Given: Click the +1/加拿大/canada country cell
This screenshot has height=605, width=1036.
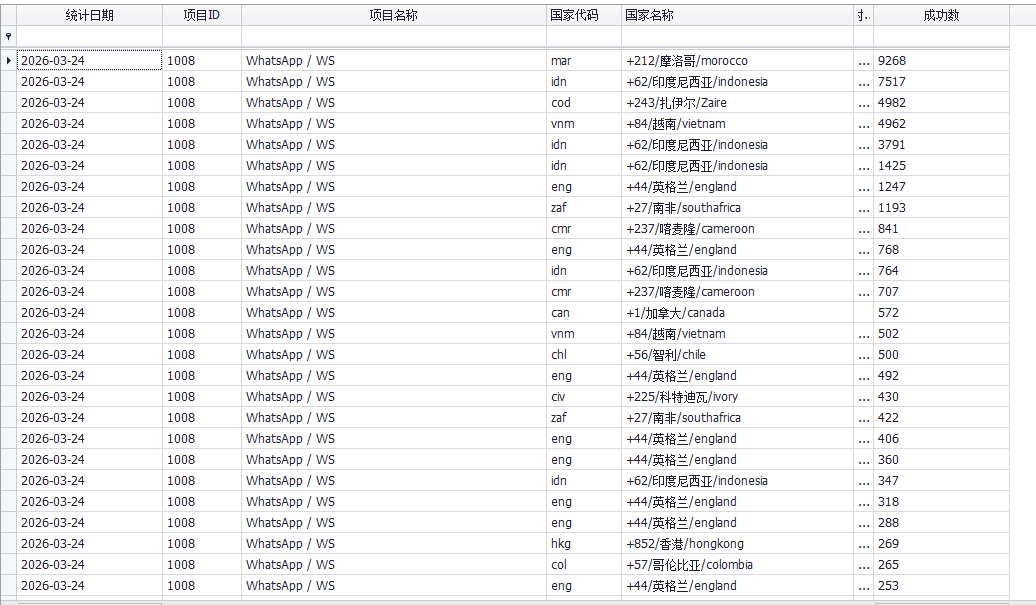Looking at the screenshot, I should (x=737, y=312).
